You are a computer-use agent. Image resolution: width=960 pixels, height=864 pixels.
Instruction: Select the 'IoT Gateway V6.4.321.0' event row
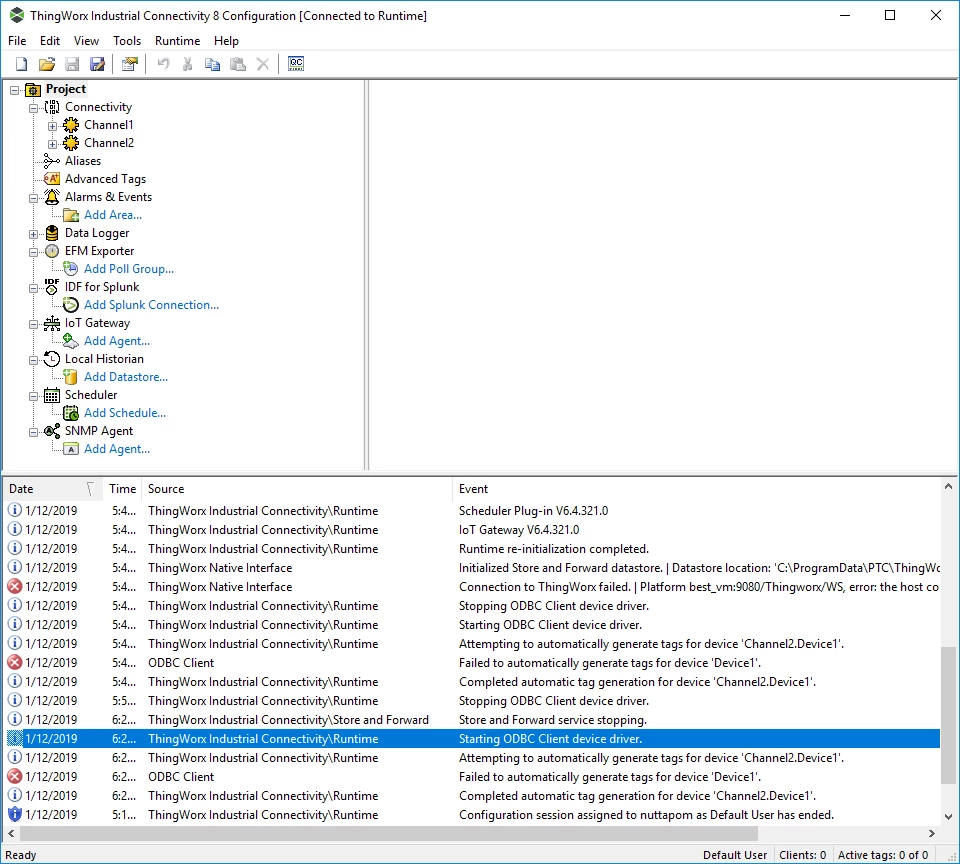click(473, 530)
